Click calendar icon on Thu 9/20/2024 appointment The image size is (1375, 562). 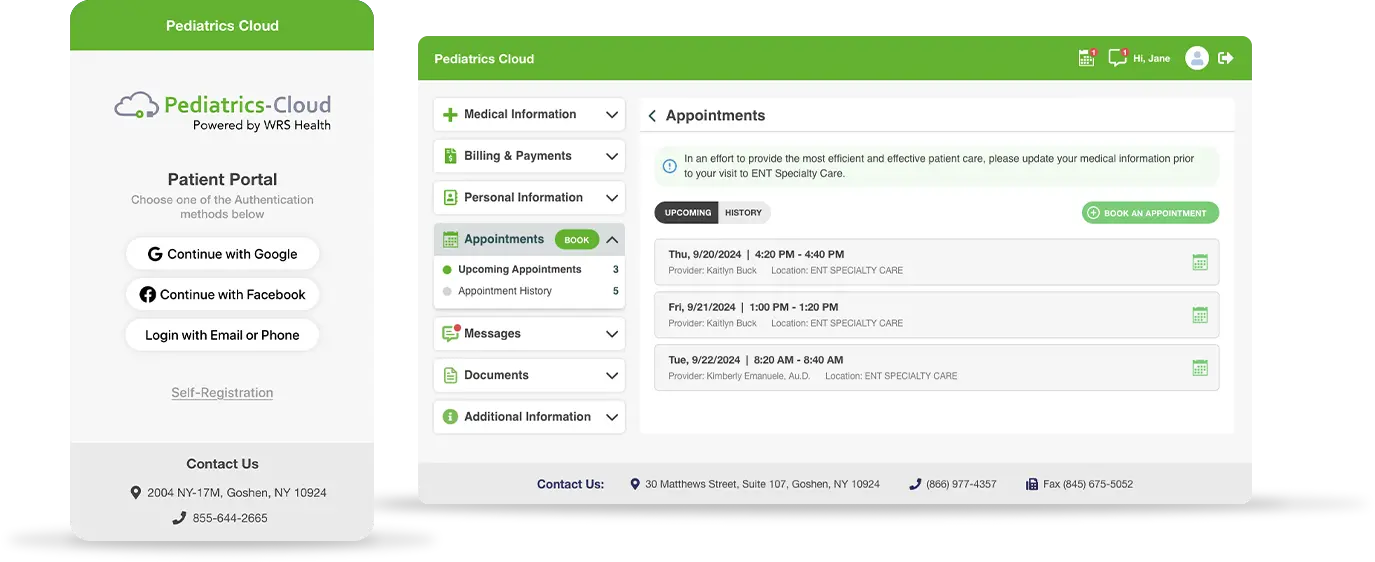tap(1200, 262)
